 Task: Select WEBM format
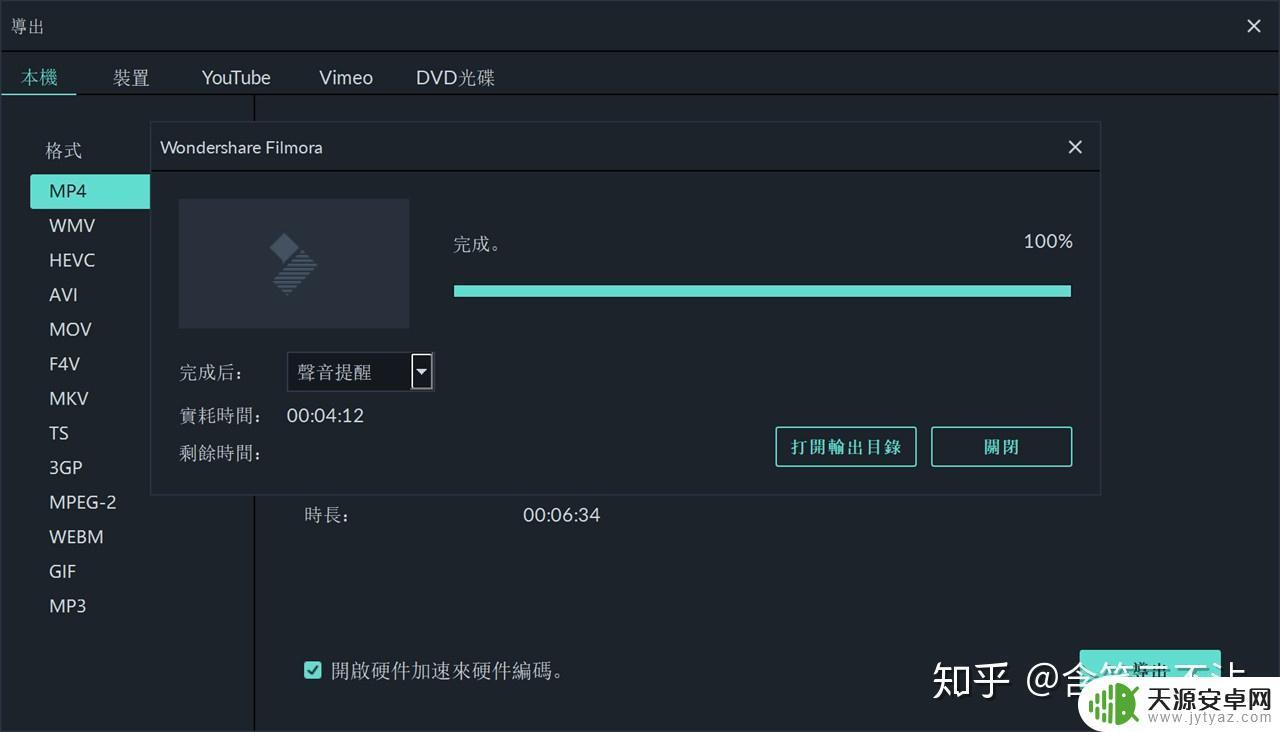[76, 537]
